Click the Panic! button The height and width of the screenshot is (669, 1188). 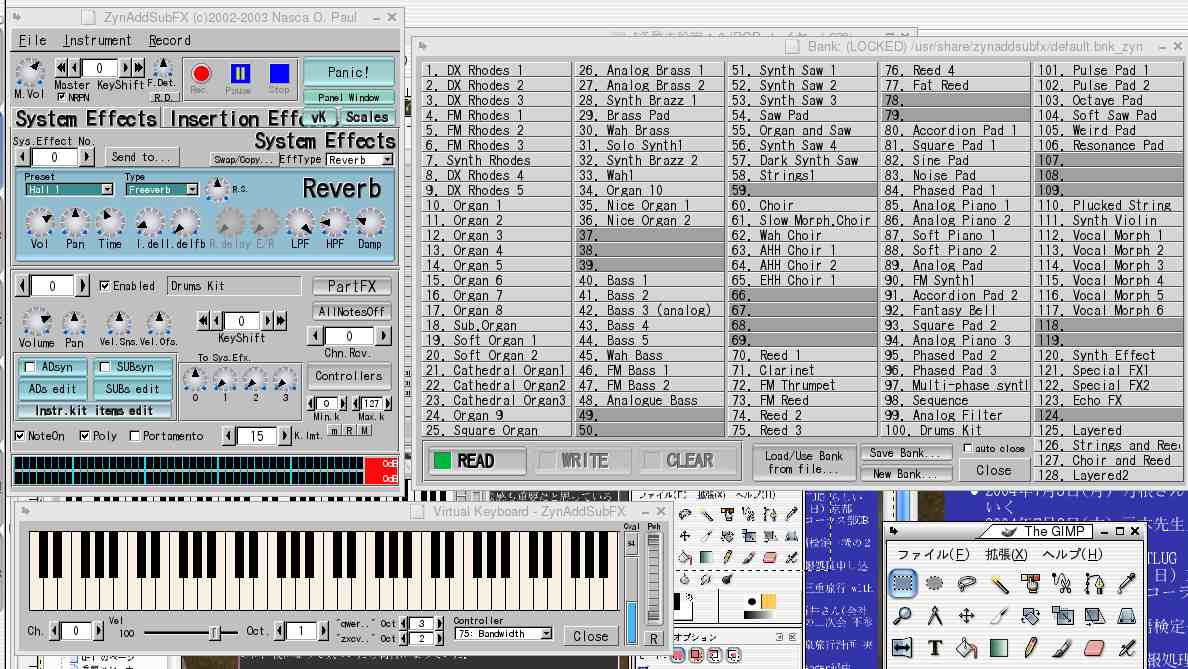[x=349, y=73]
